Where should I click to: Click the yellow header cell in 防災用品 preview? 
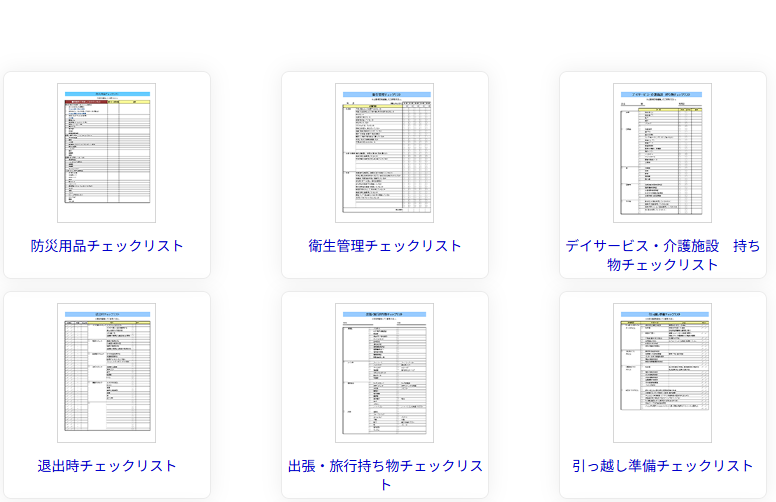point(134,102)
